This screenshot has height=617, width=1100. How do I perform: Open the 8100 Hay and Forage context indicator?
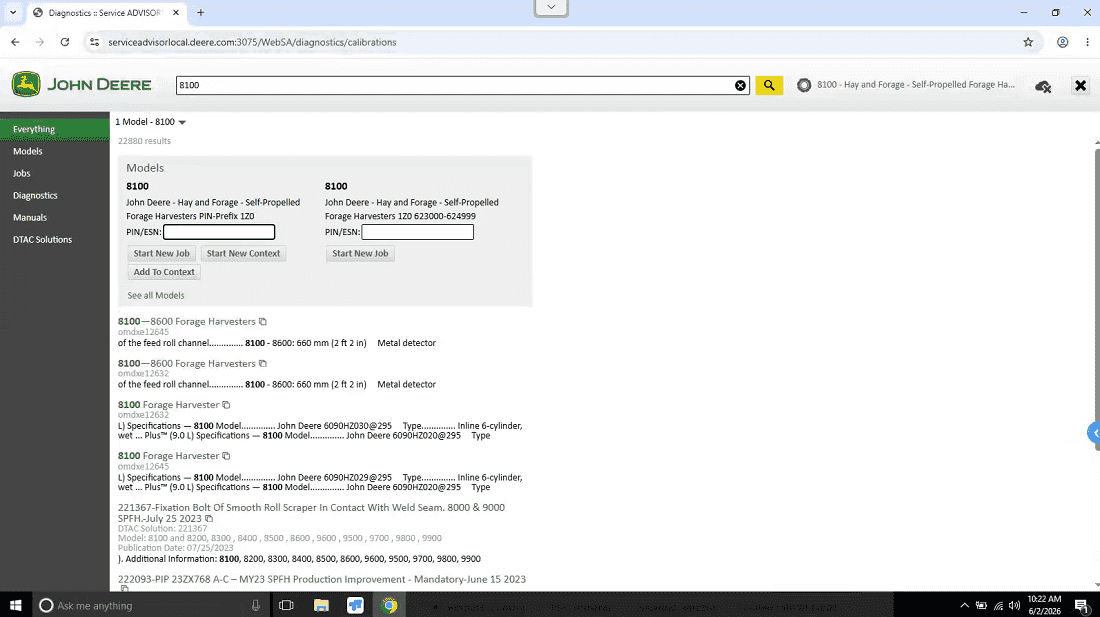point(906,85)
